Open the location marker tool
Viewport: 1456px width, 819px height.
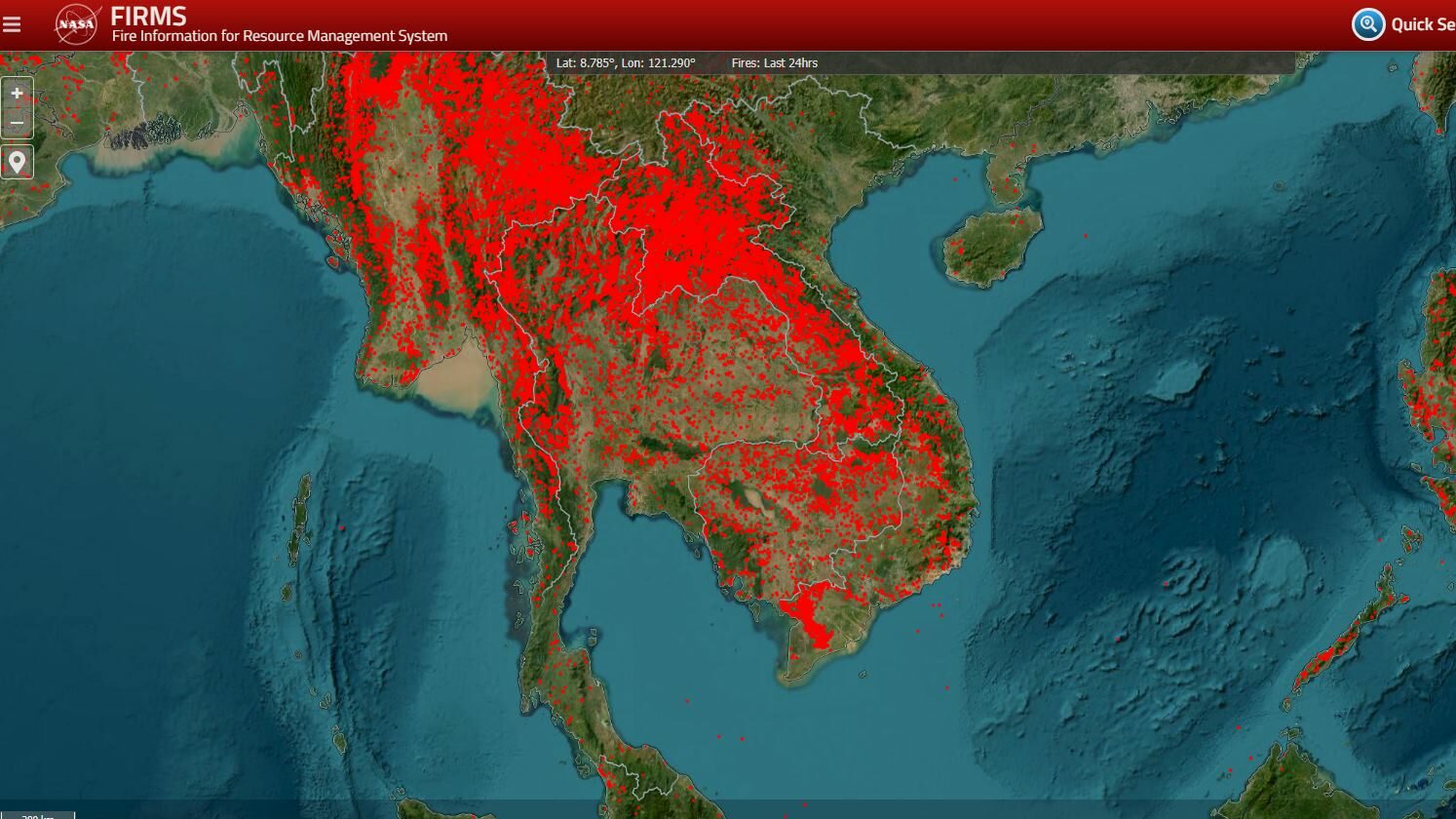pyautogui.click(x=17, y=162)
